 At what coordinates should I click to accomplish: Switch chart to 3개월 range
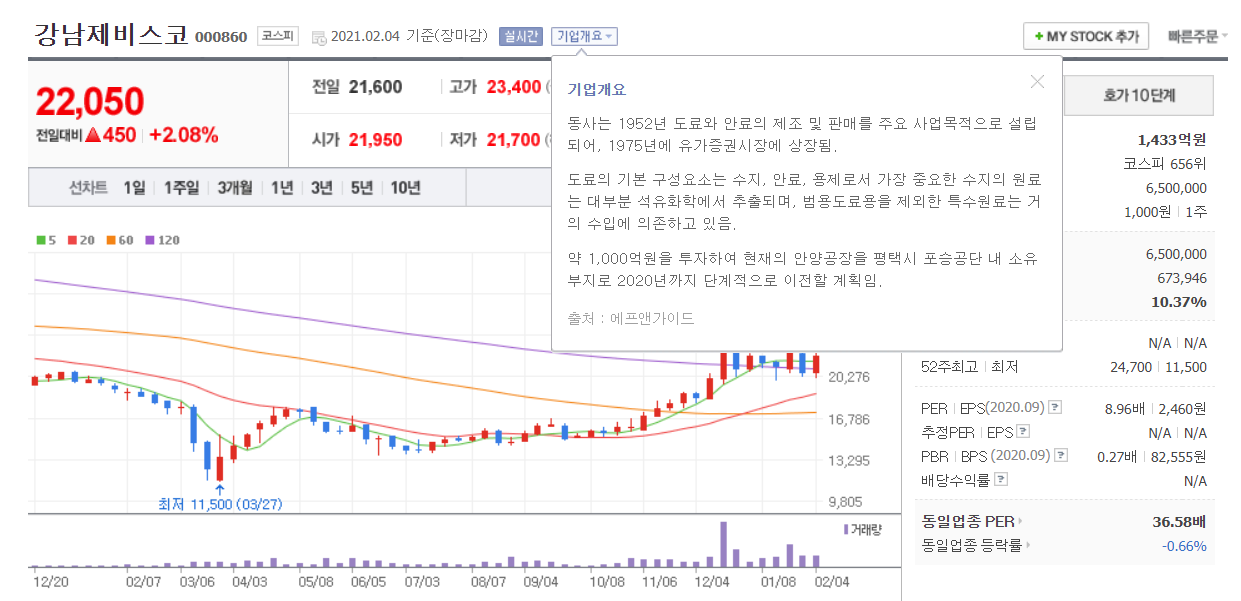(235, 187)
